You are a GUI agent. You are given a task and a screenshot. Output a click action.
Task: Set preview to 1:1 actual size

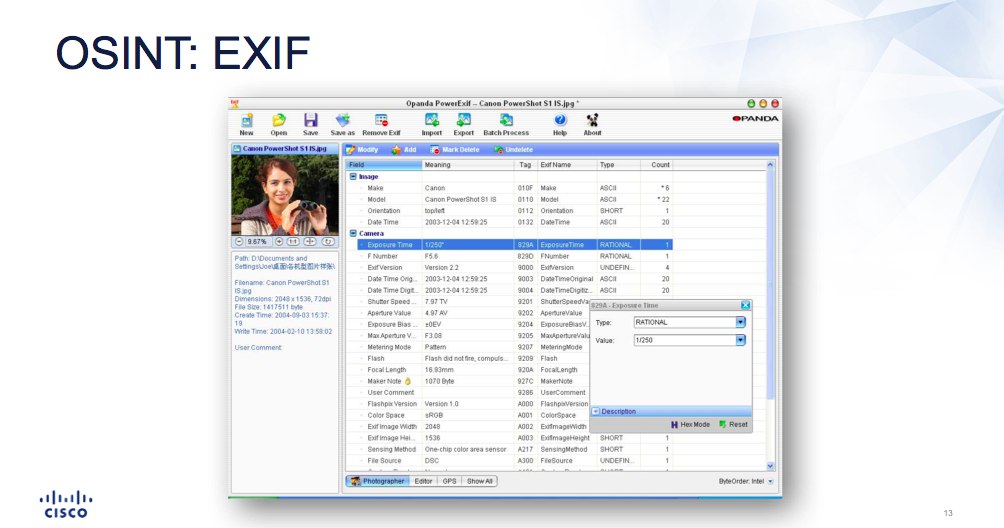(293, 242)
